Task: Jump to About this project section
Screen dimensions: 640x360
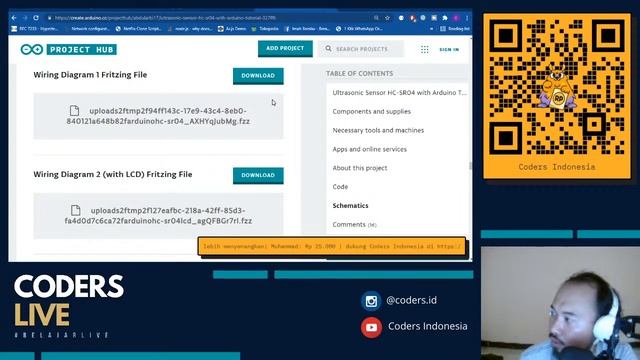Action: point(360,168)
